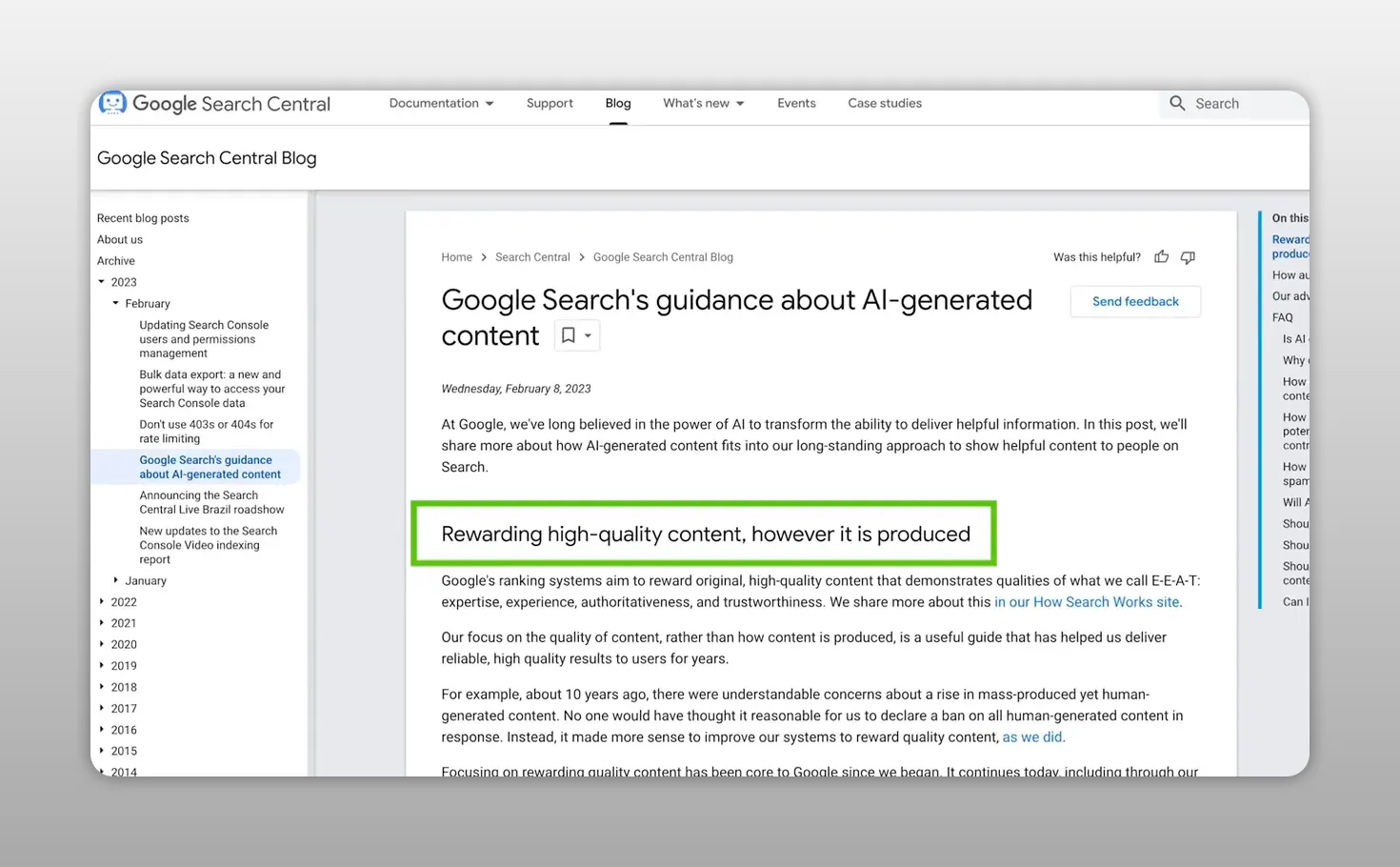The width and height of the screenshot is (1400, 867).
Task: Give thumbs down to Was this helpful
Action: point(1188,257)
